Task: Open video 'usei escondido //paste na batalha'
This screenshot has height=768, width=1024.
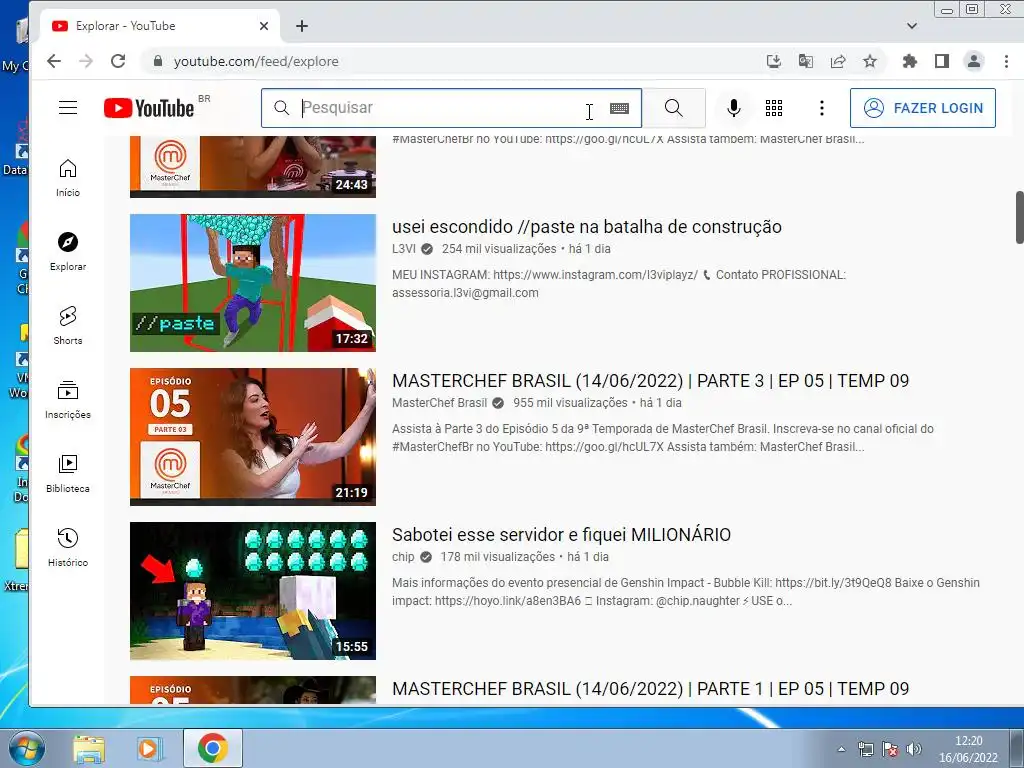Action: (x=586, y=227)
